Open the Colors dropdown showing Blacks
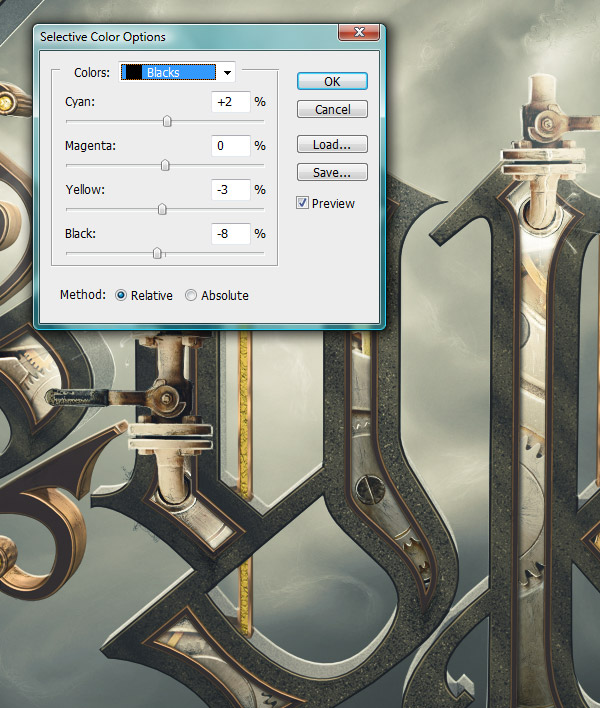Image resolution: width=600 pixels, height=708 pixels. [177, 72]
